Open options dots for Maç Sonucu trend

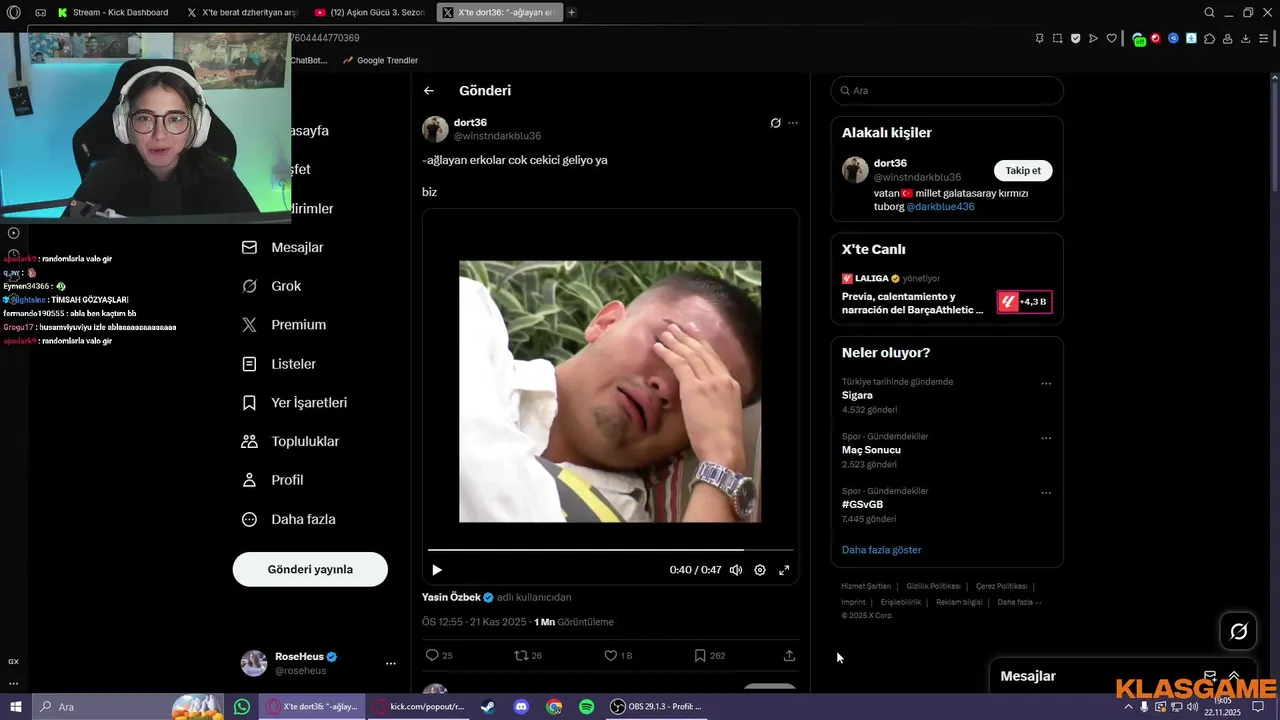click(x=1046, y=438)
